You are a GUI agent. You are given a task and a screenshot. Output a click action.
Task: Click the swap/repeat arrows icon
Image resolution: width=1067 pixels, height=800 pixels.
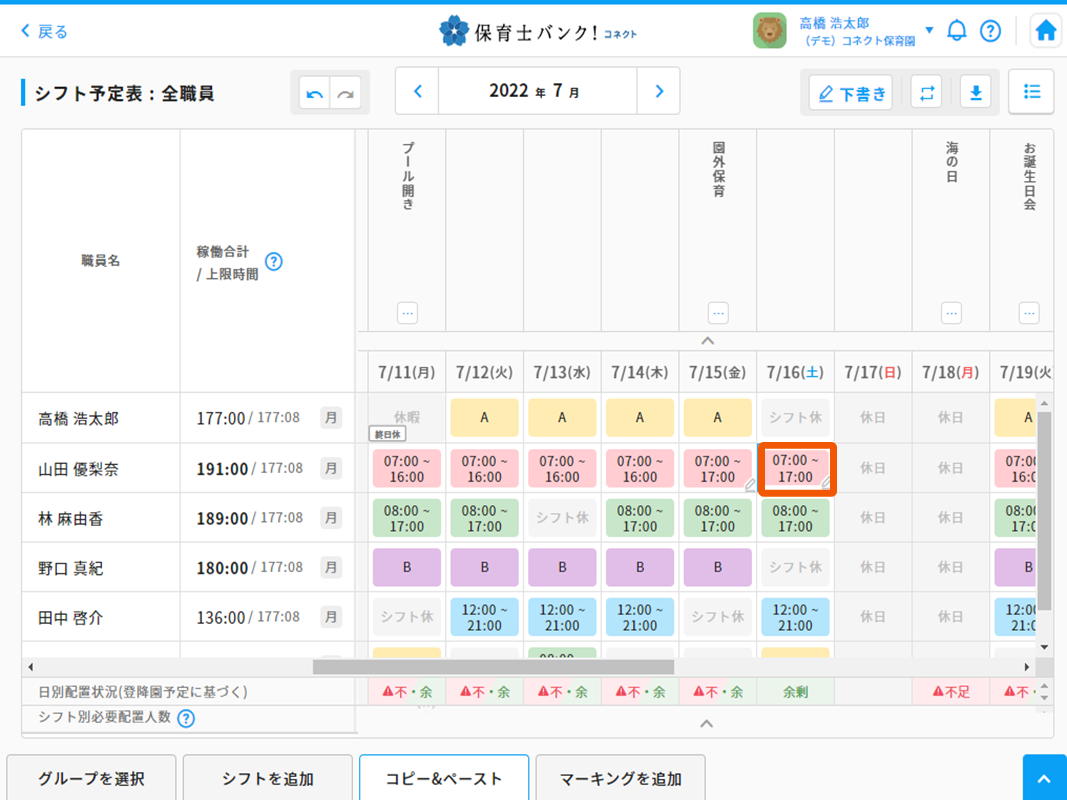coord(926,93)
